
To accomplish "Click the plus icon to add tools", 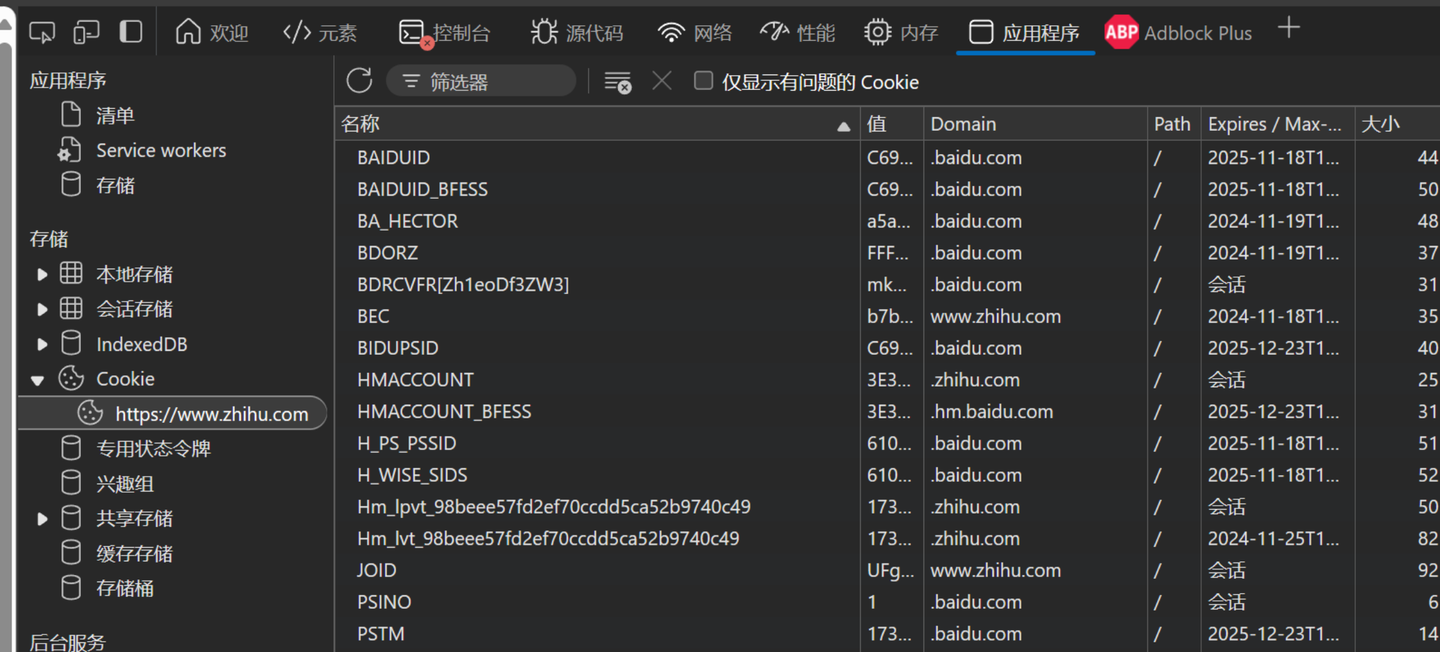I will (x=1289, y=28).
